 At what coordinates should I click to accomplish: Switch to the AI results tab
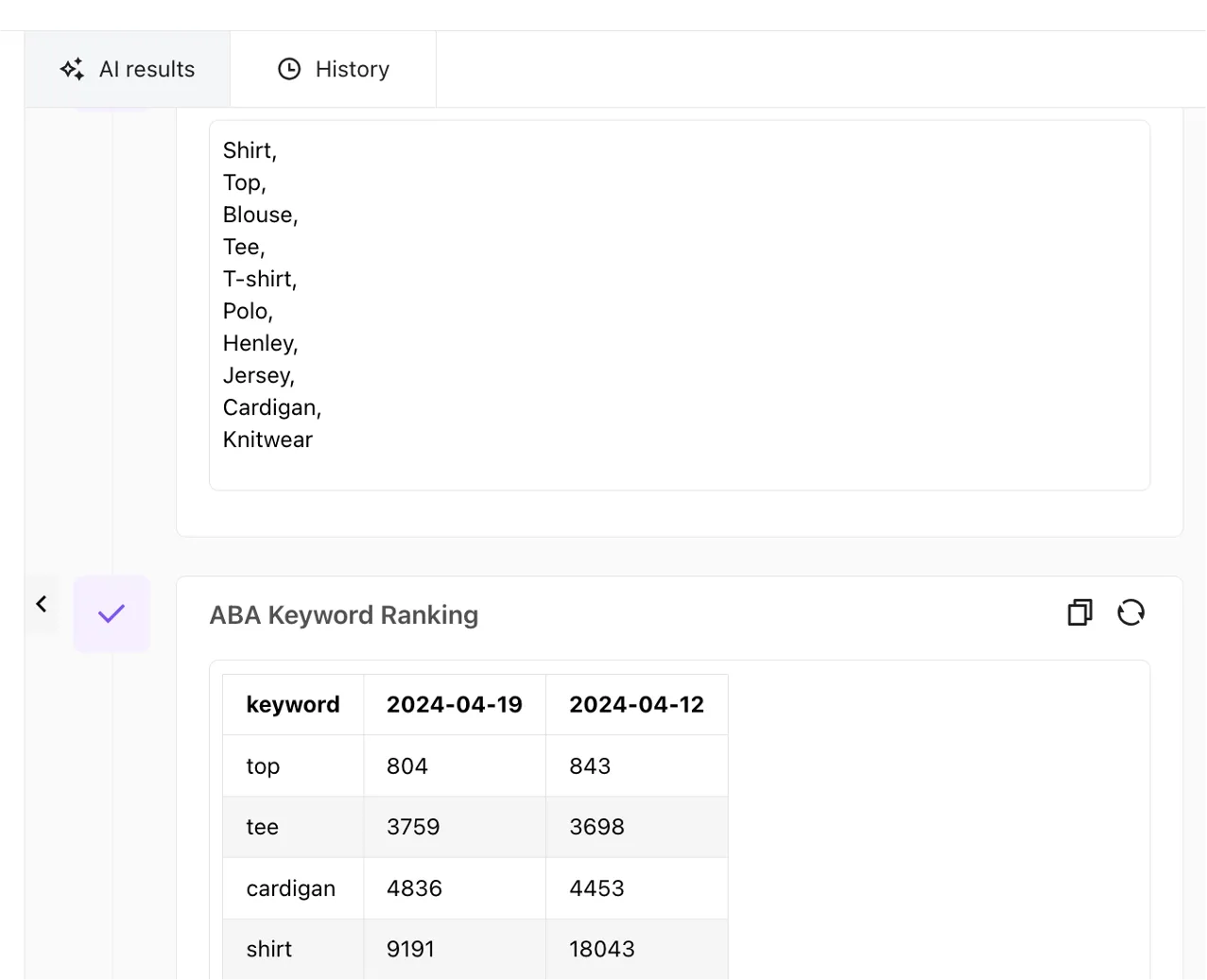click(128, 69)
